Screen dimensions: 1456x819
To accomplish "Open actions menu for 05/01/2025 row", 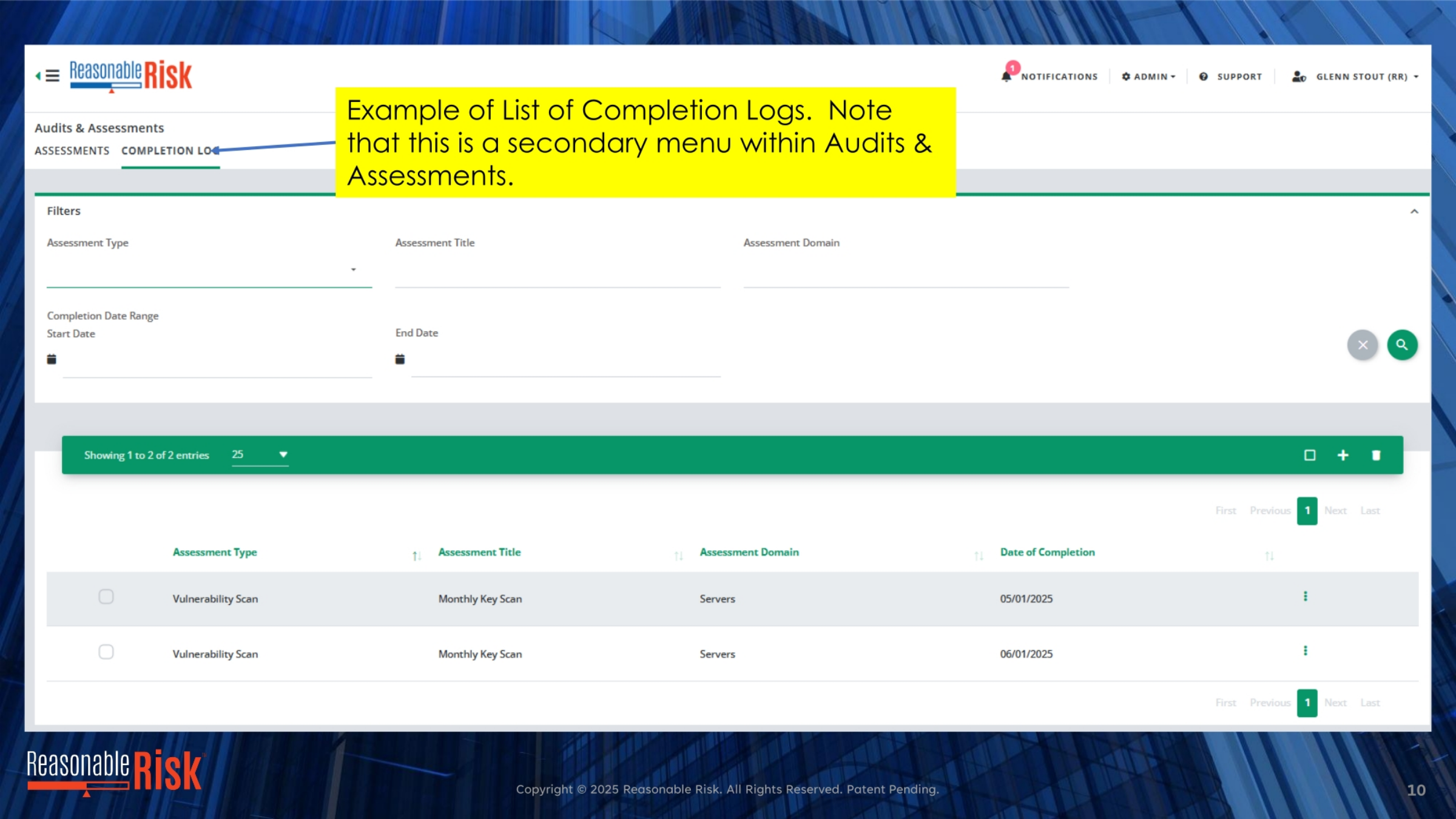I will click(1305, 596).
